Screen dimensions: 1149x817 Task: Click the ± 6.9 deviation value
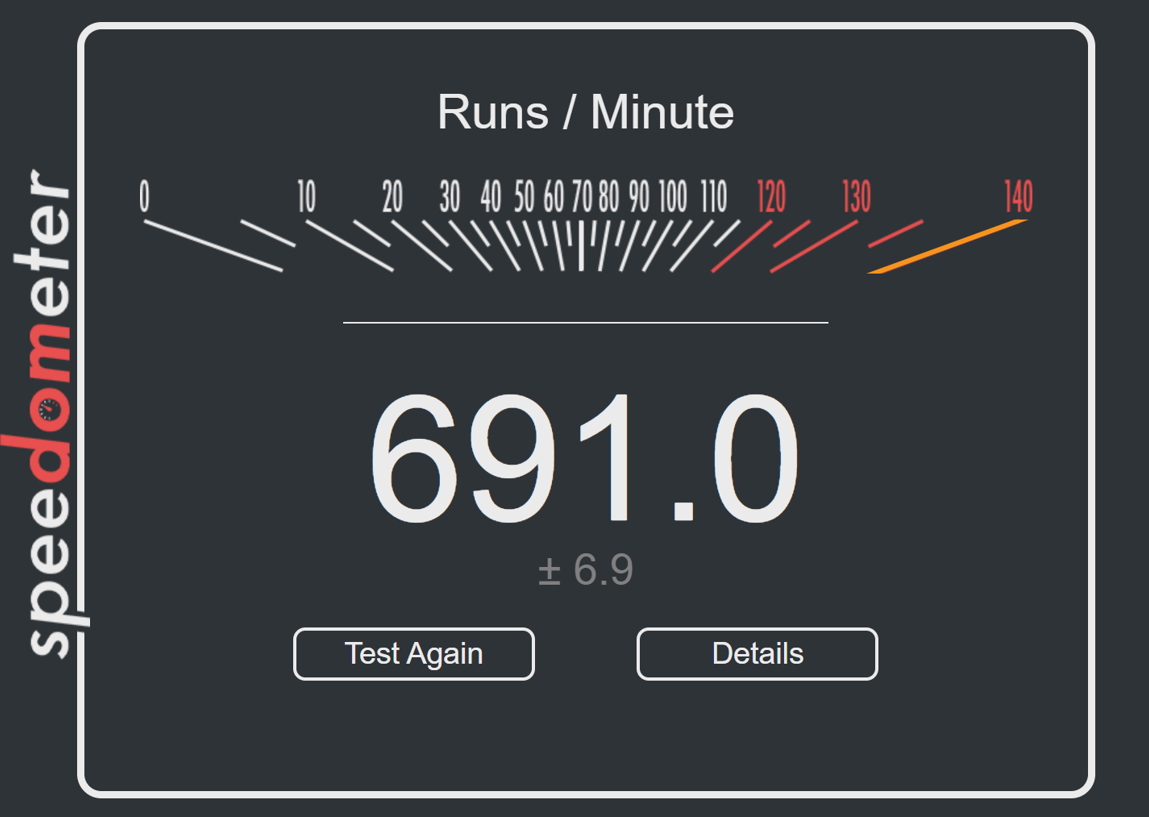[585, 569]
